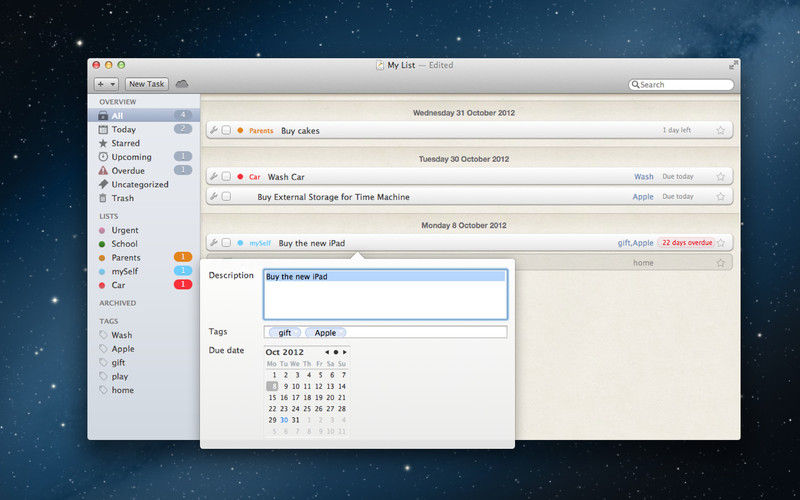Viewport: 800px width, 500px height.
Task: Click the plus add button in toolbar
Action: point(101,84)
